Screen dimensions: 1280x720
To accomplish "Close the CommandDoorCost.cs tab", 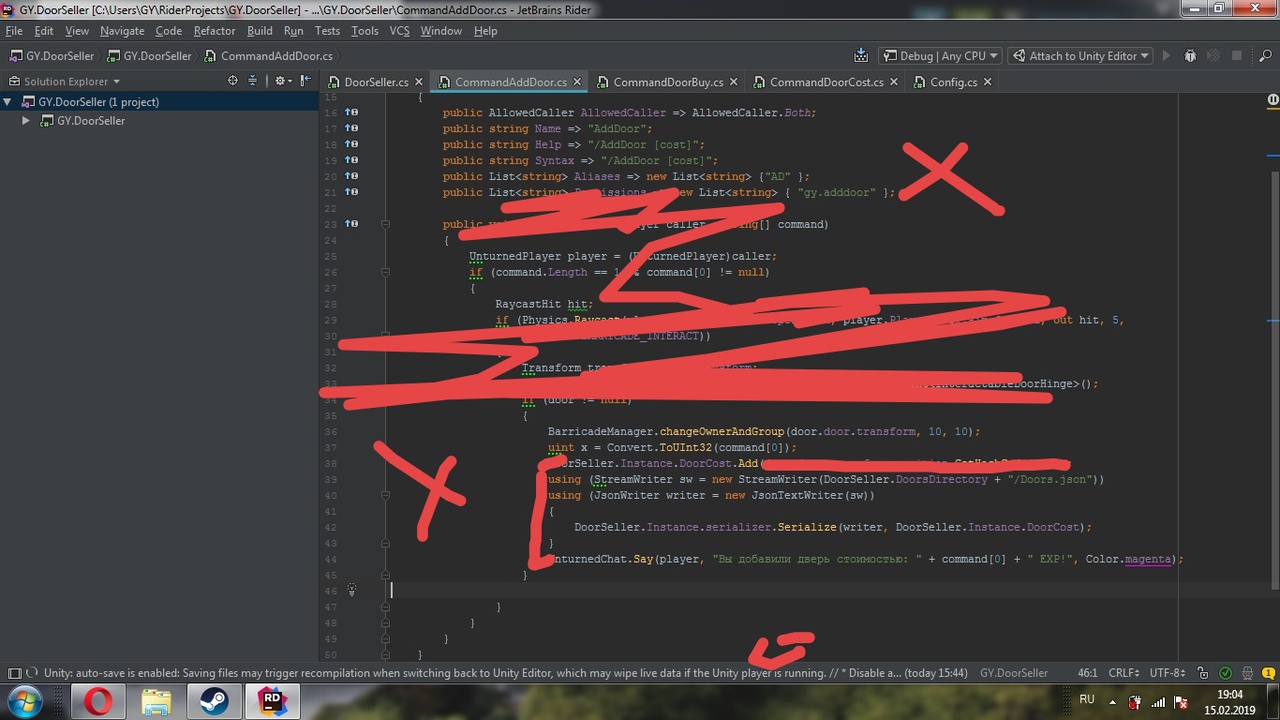I will pyautogui.click(x=893, y=82).
